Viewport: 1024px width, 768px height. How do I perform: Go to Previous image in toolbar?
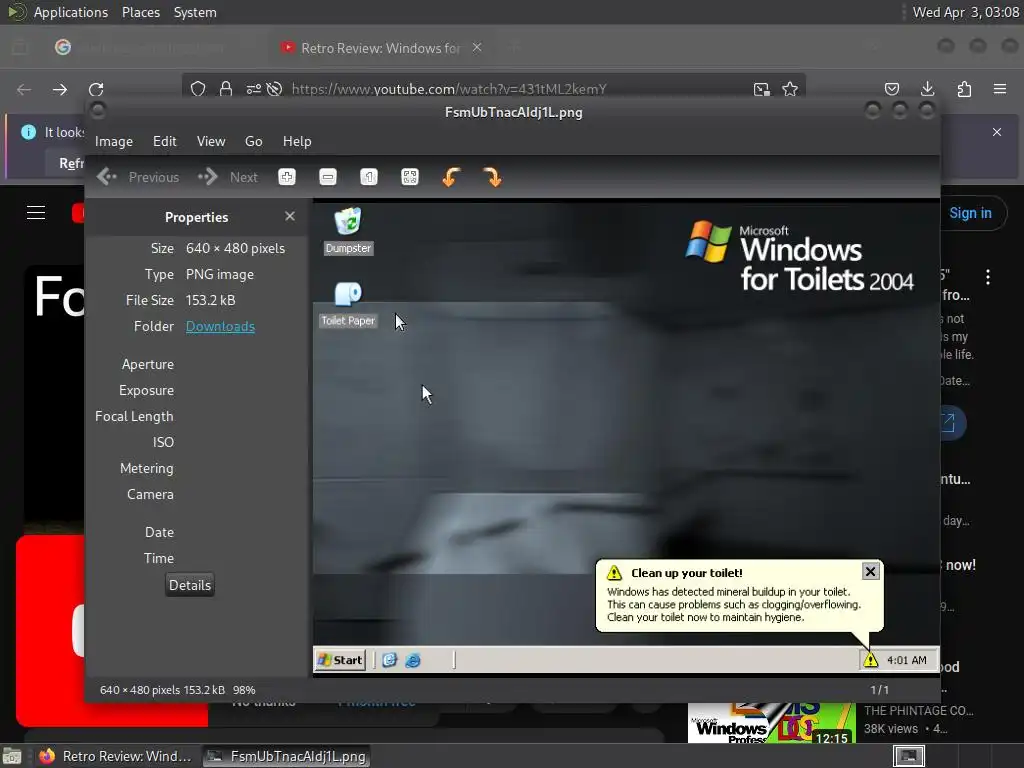point(138,177)
